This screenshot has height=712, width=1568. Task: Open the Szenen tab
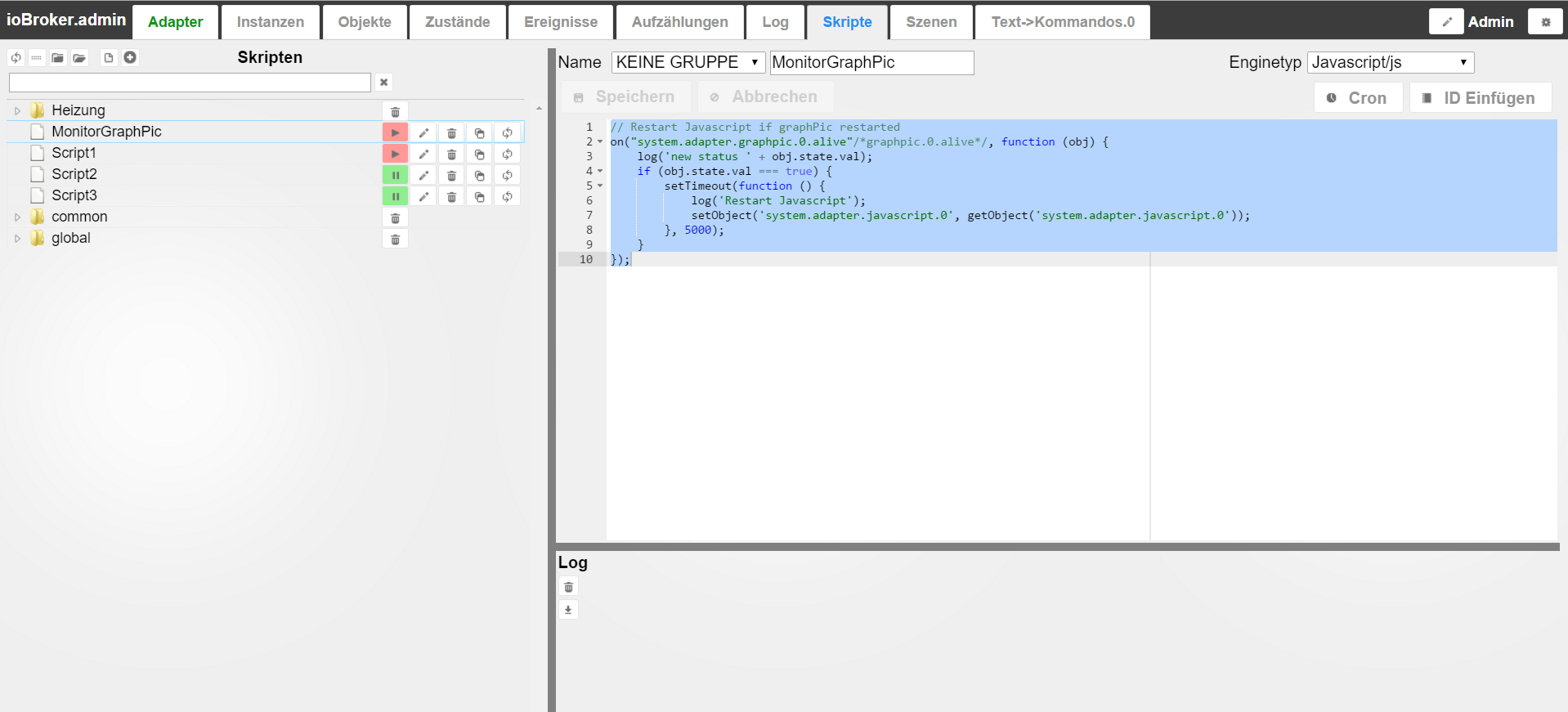pos(931,22)
